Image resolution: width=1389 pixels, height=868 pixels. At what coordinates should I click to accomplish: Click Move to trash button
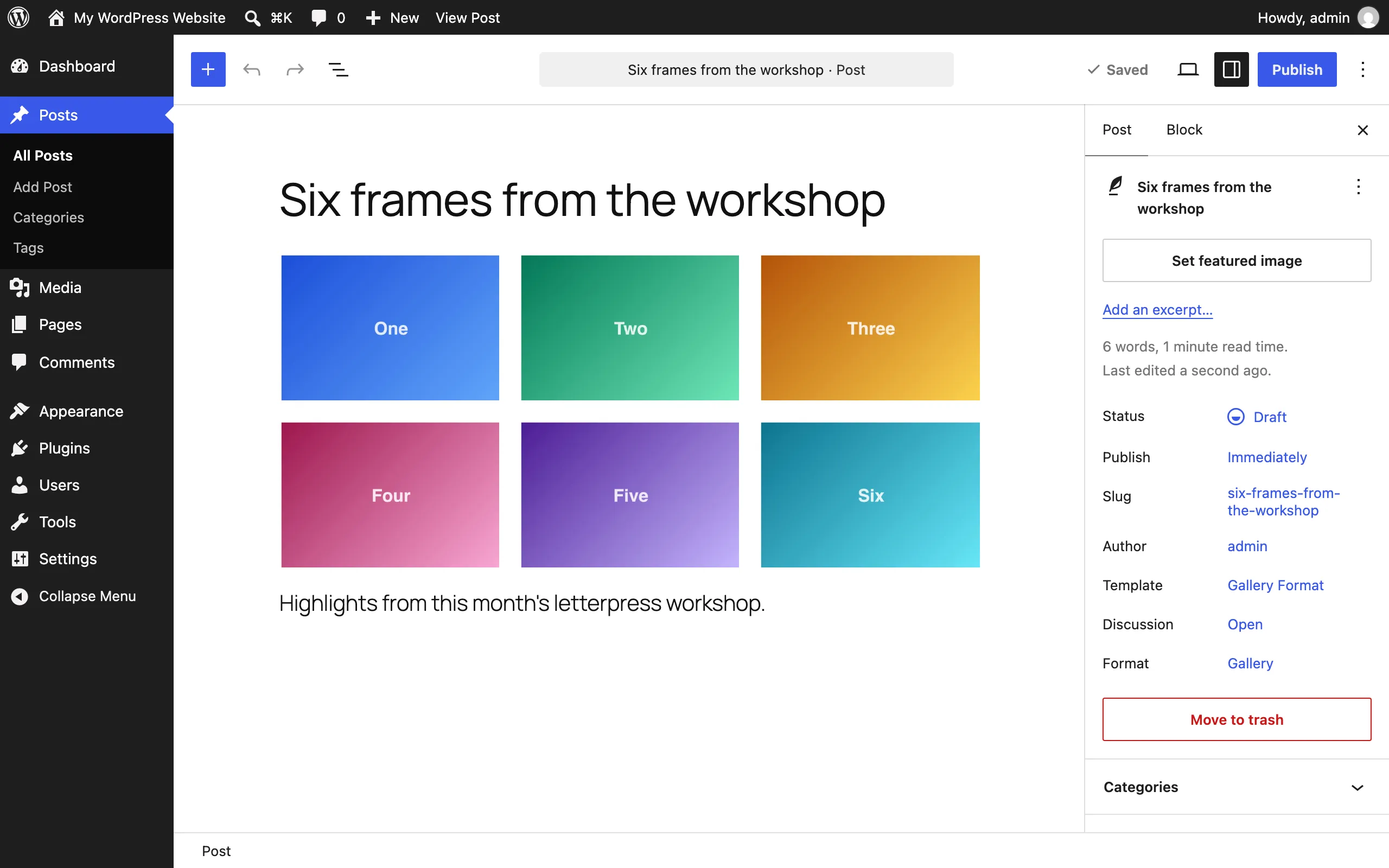point(1237,719)
